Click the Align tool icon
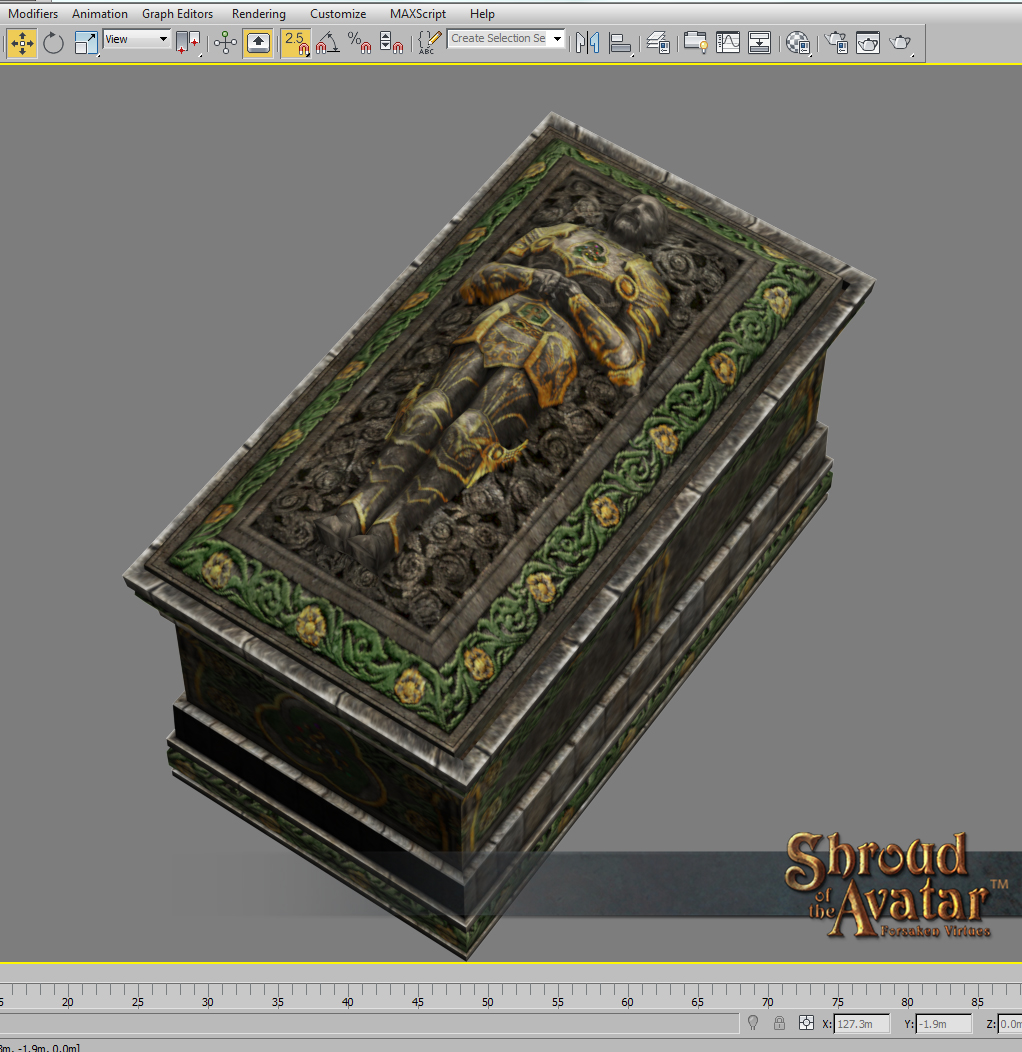1022x1052 pixels. click(620, 42)
